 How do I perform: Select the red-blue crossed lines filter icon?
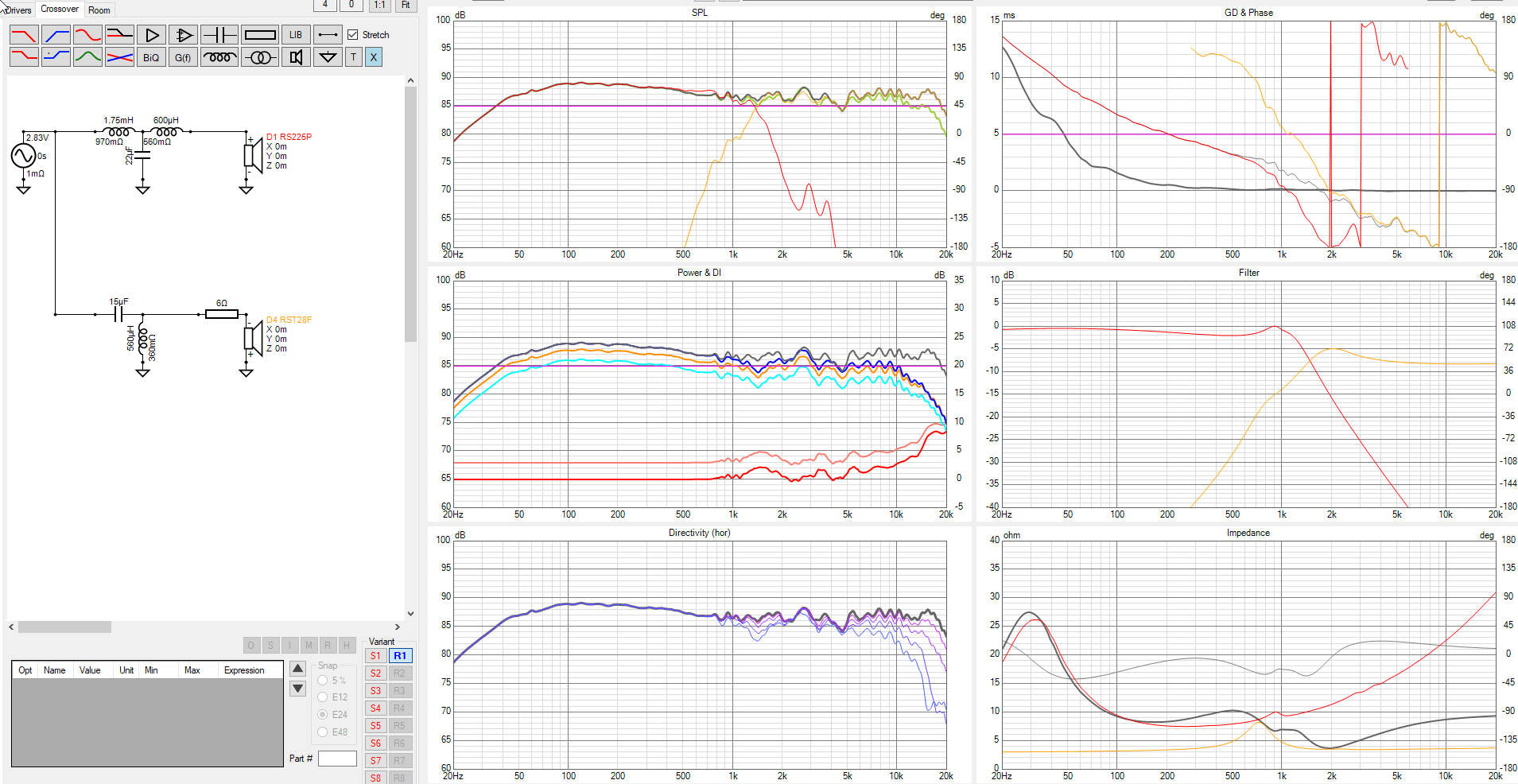119,57
